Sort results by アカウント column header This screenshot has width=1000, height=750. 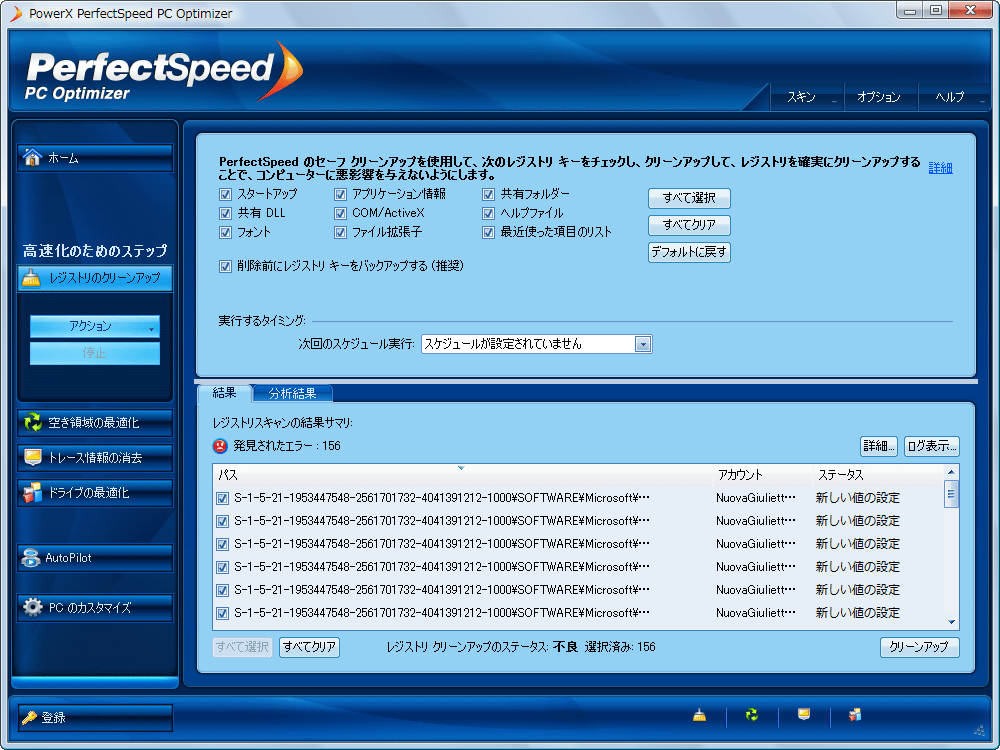(763, 475)
